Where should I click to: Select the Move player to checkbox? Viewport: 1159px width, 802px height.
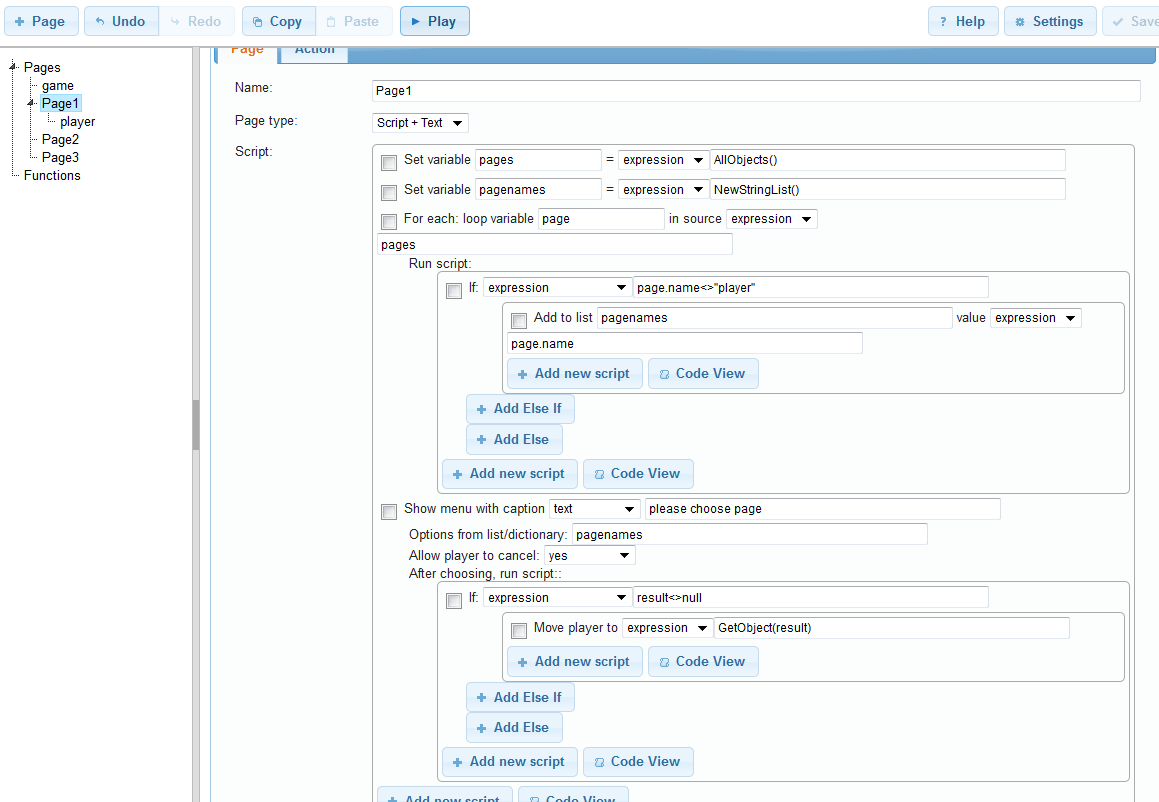518,631
